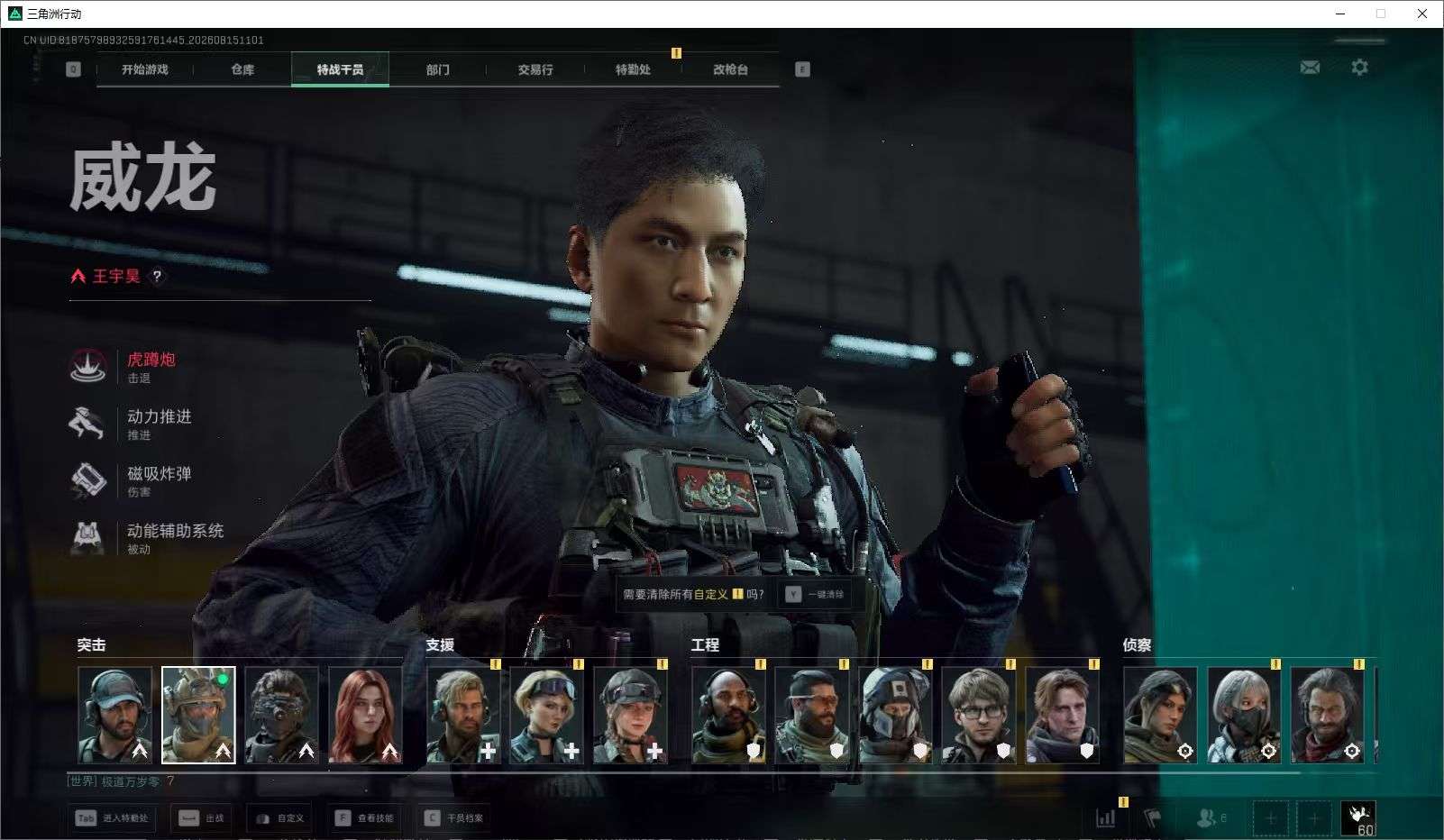This screenshot has width=1444, height=840.
Task: Minimize the 三角洲行动 window
Action: 1339,14
